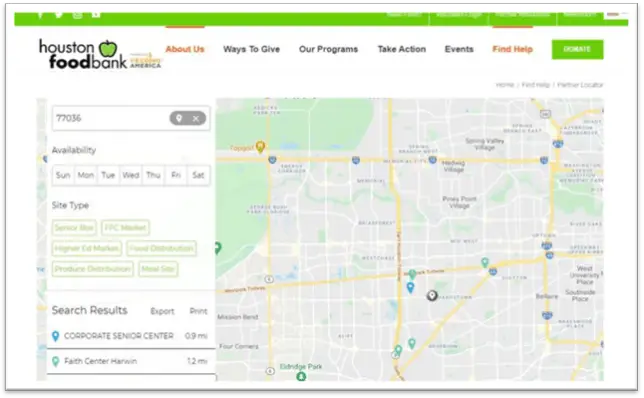Click the orange Topgolf map marker
The image size is (644, 398).
(x=260, y=146)
